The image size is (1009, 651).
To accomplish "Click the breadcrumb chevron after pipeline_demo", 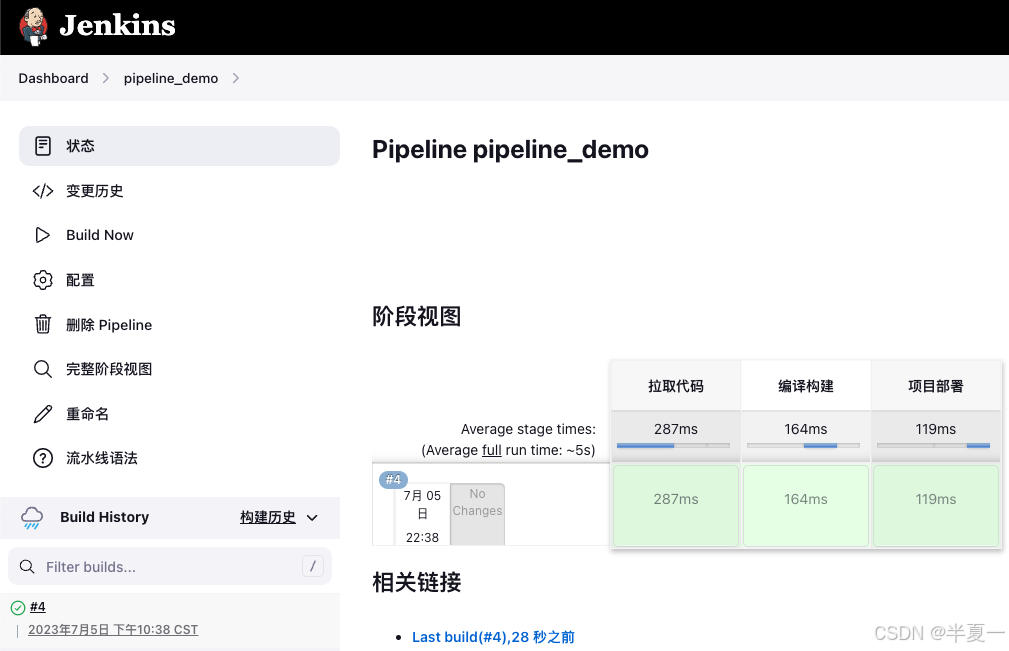I will 237,78.
